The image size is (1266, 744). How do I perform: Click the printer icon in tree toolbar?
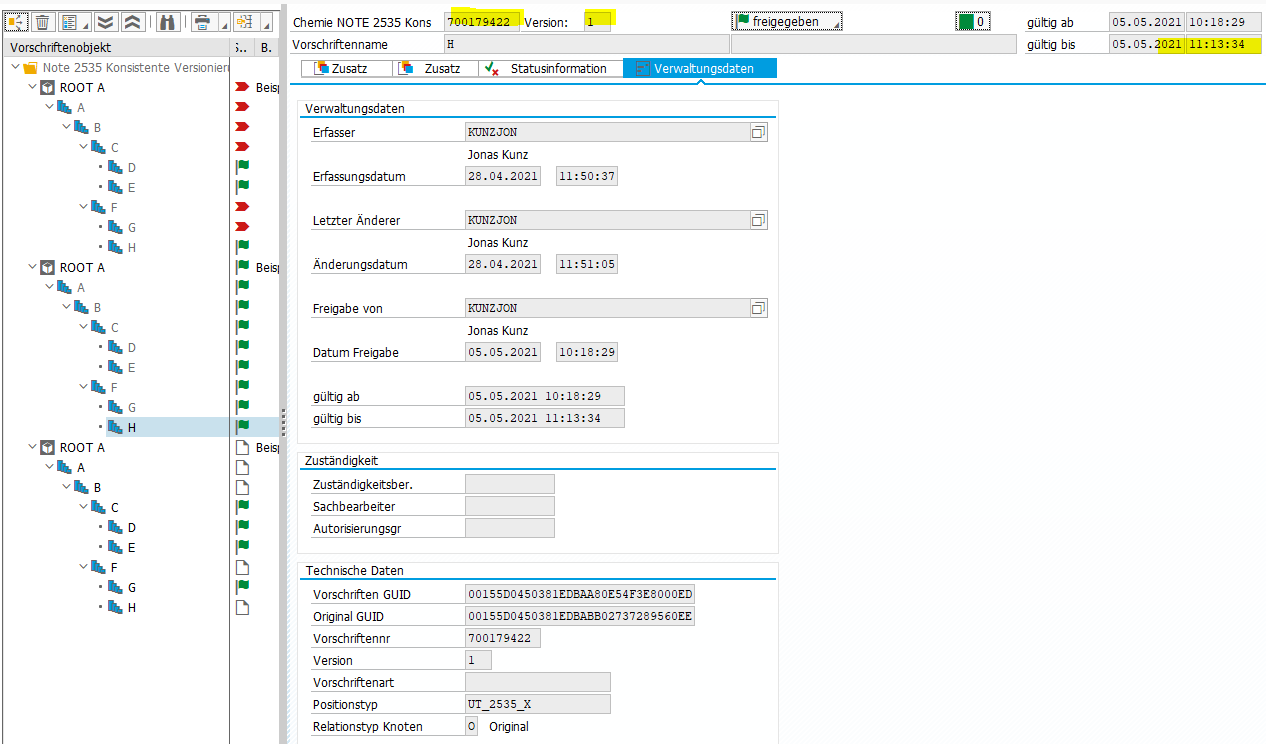pos(203,22)
